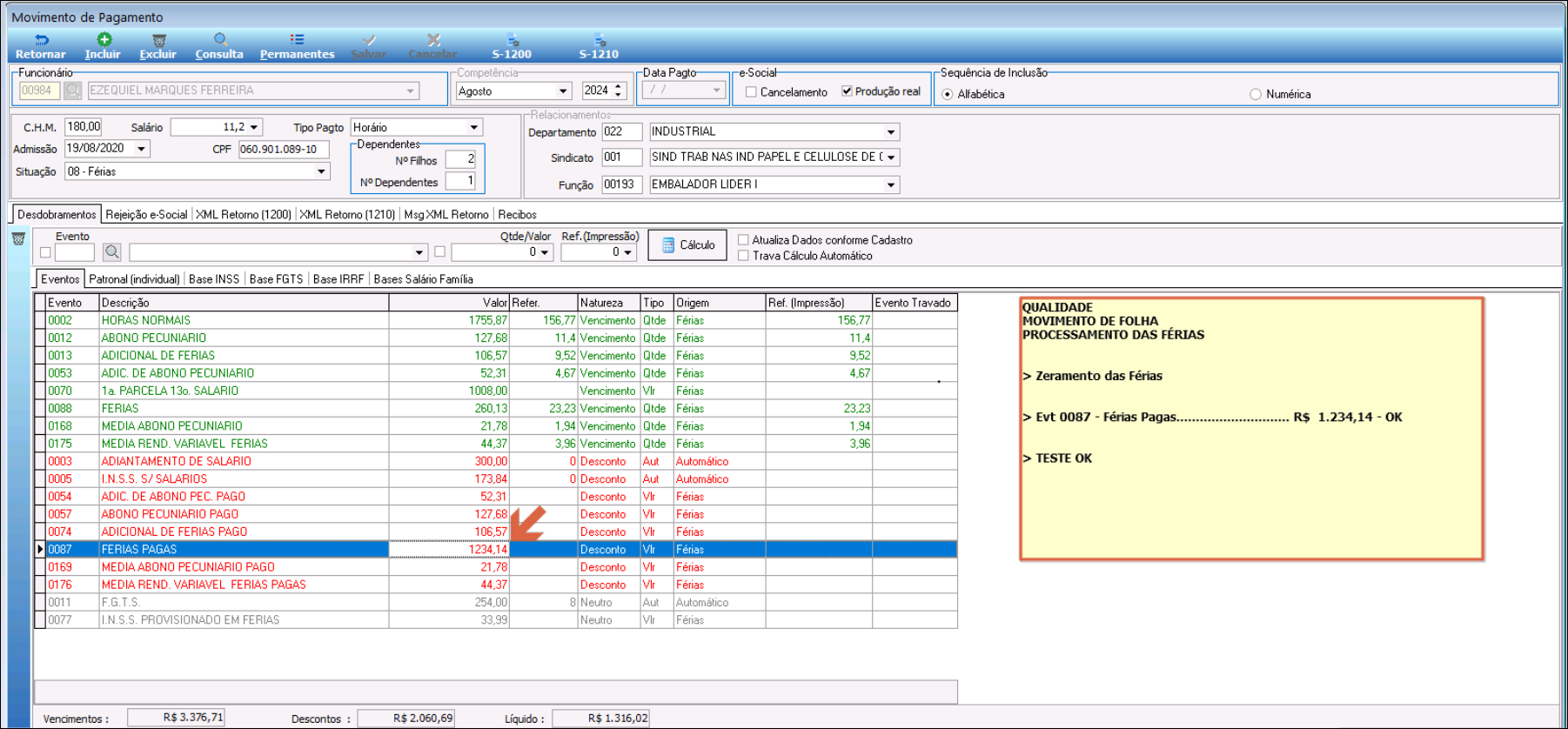
Task: Select FERIAS PAGAS event row
Action: tap(501, 549)
